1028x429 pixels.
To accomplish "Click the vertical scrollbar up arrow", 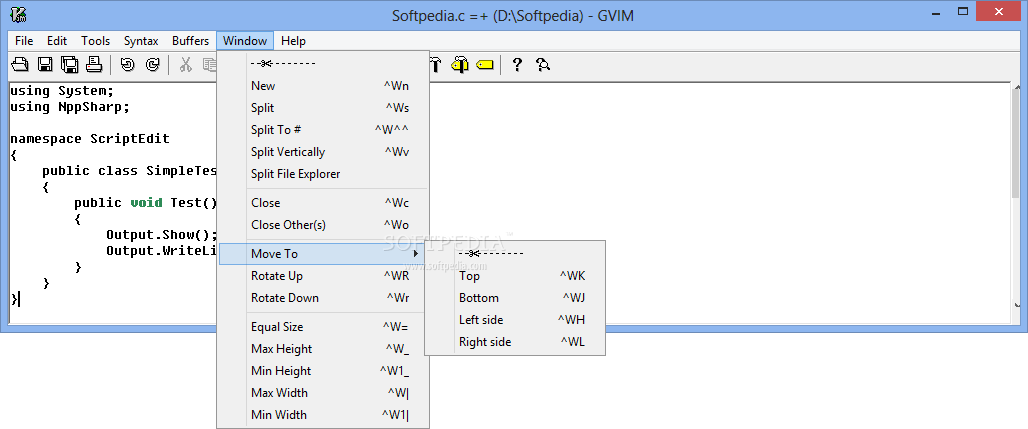I will (1017, 88).
